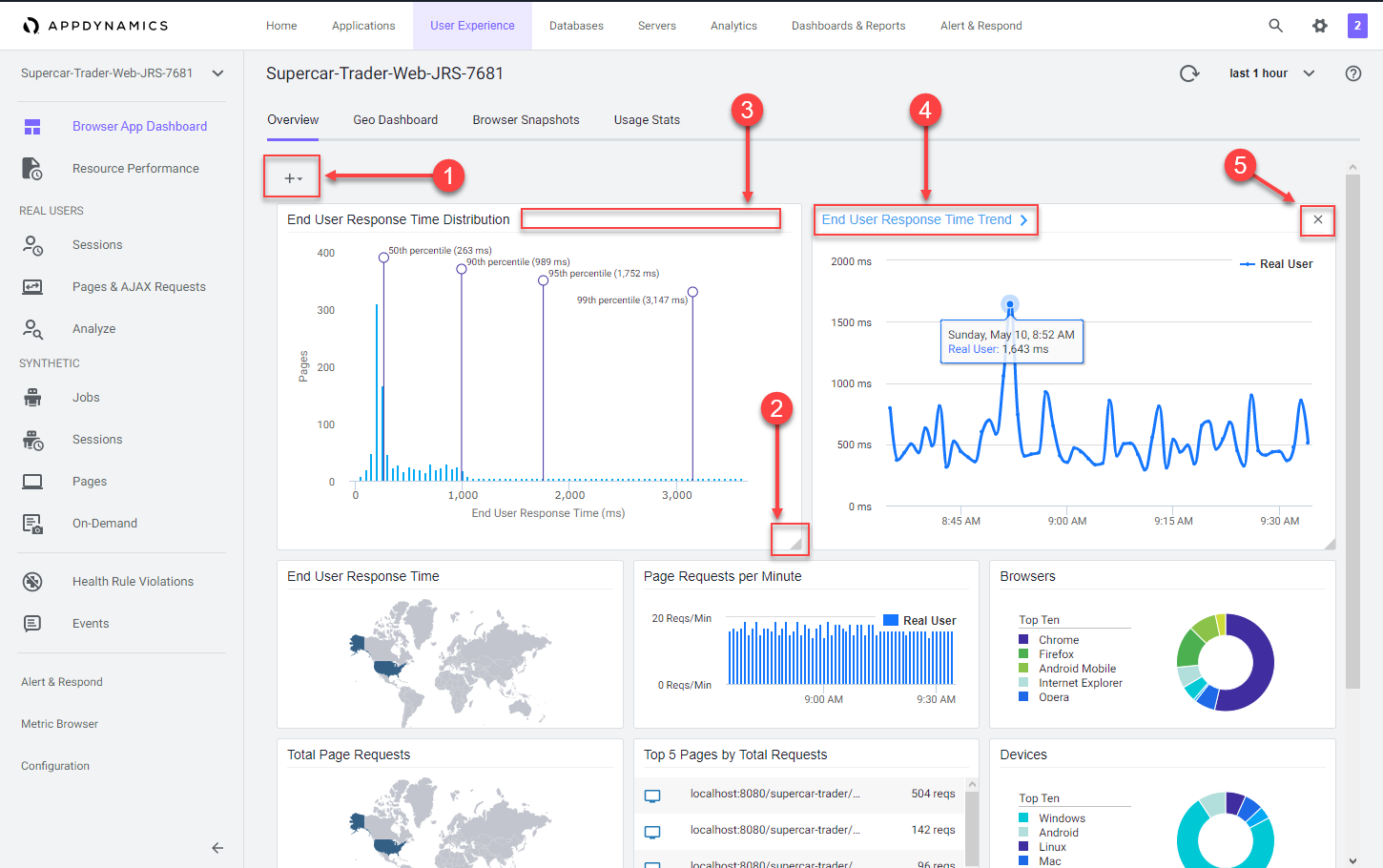The width and height of the screenshot is (1383, 868).
Task: Select Linux in the devices legend
Action: (1052, 847)
